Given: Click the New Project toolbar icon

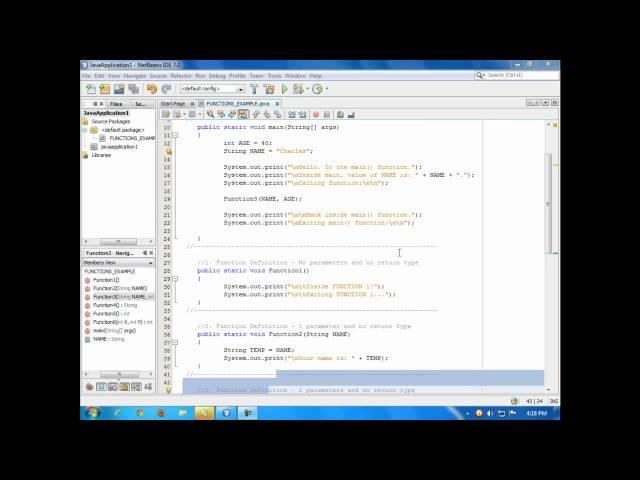Looking at the screenshot, I should click(x=105, y=89).
